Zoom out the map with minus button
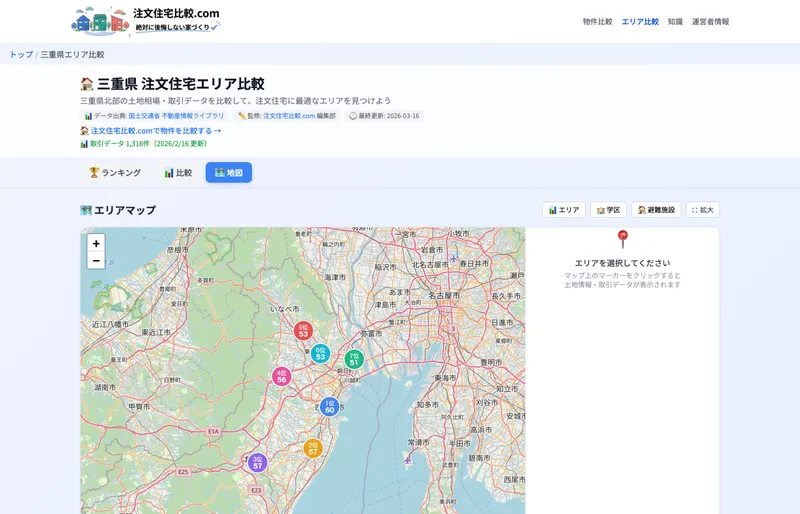Viewport: 800px width, 514px height. [x=96, y=261]
